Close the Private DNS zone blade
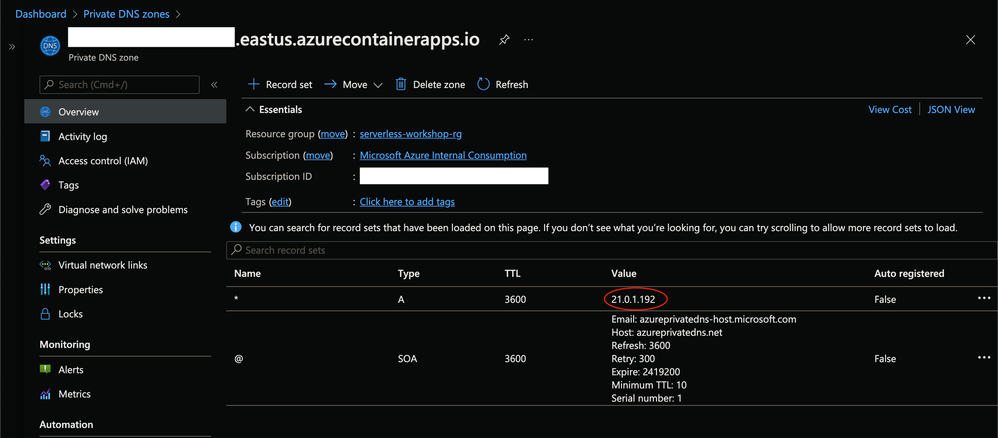This screenshot has height=438, width=998. (971, 39)
